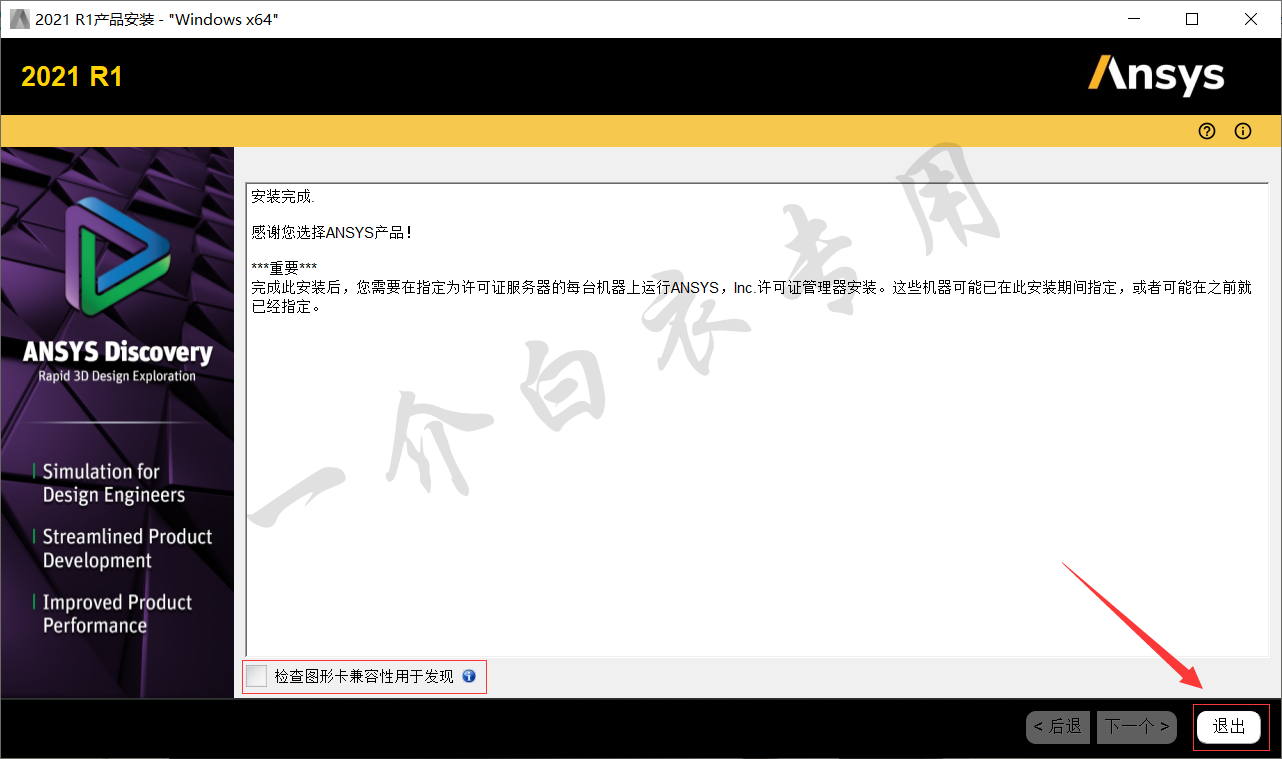
Task: Click the blue info icon beside graphics card checkbox
Action: click(x=469, y=677)
